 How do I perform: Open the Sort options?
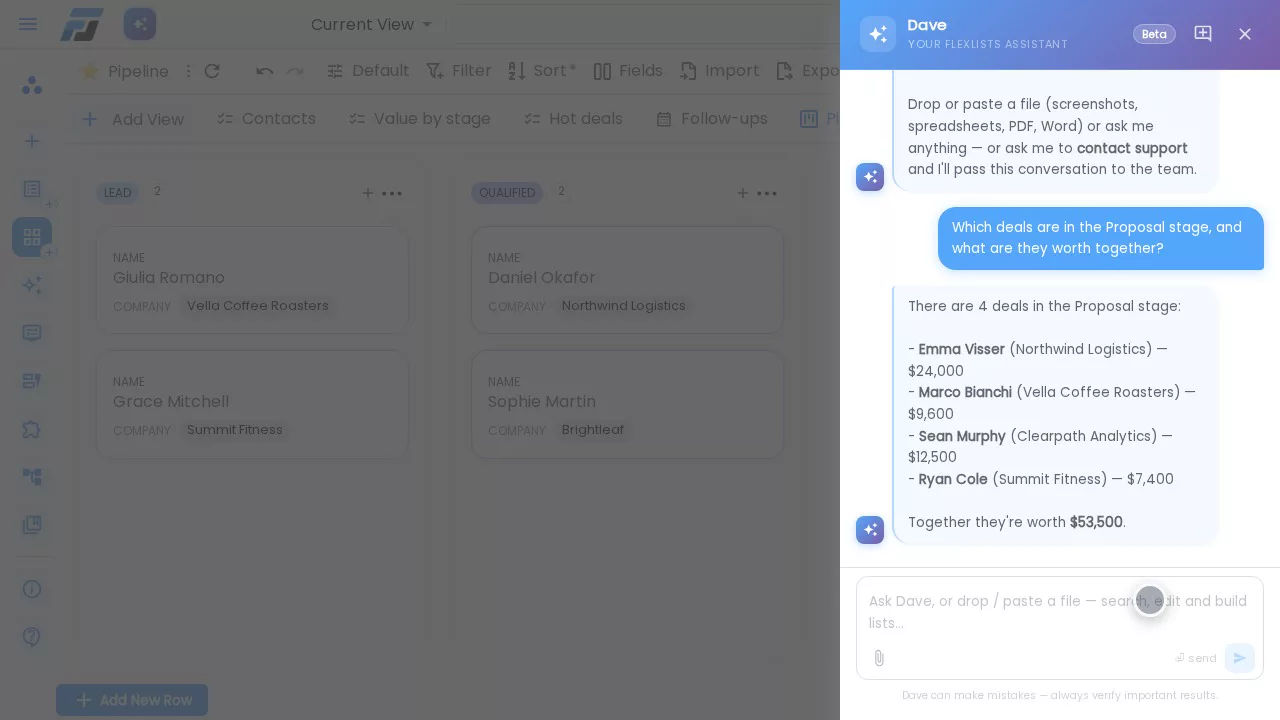click(x=542, y=71)
